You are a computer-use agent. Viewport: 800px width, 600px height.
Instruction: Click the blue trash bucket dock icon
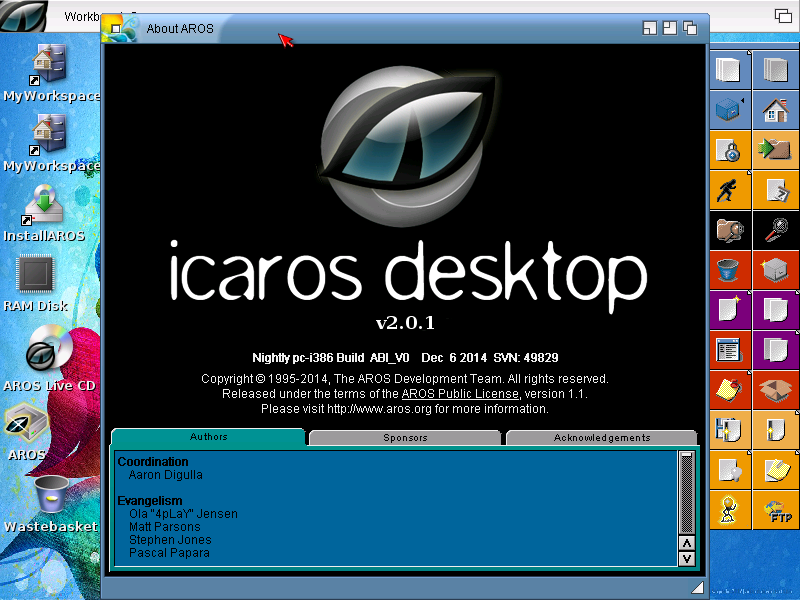coord(730,269)
